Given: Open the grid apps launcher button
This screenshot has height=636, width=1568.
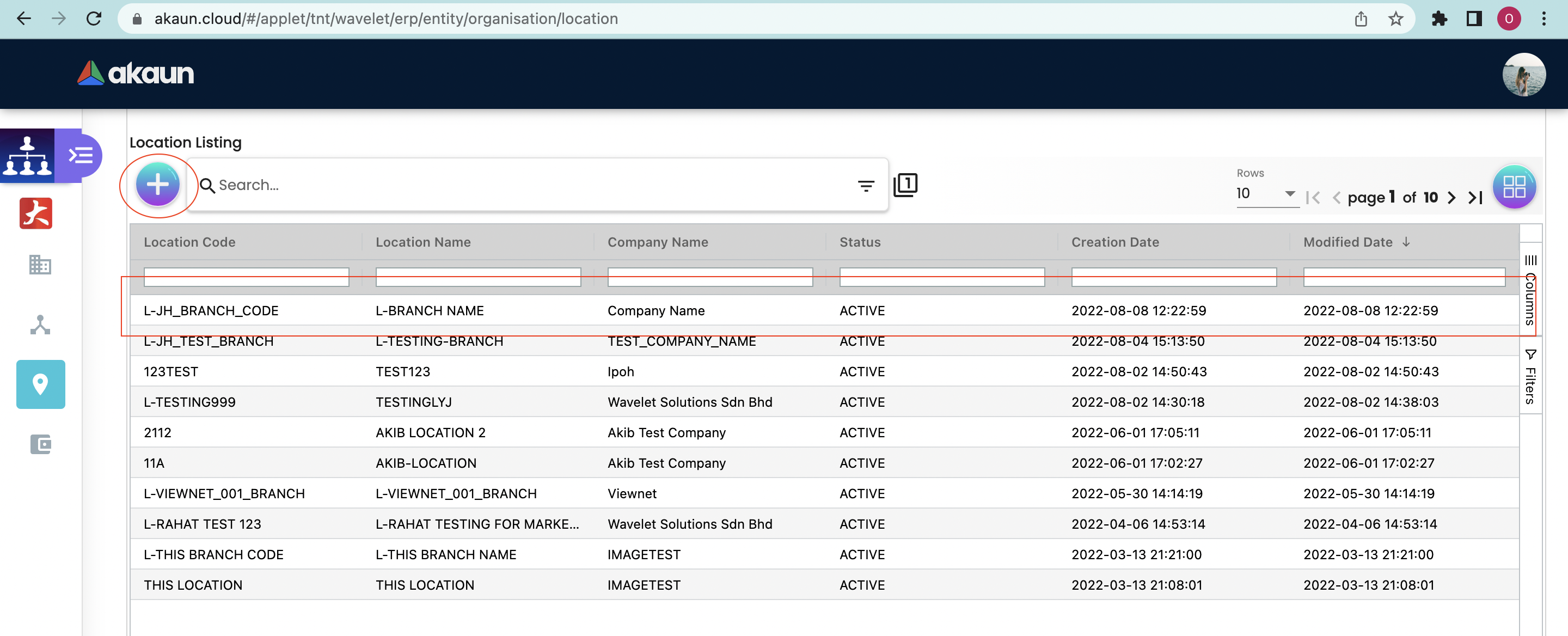Looking at the screenshot, I should point(1514,187).
